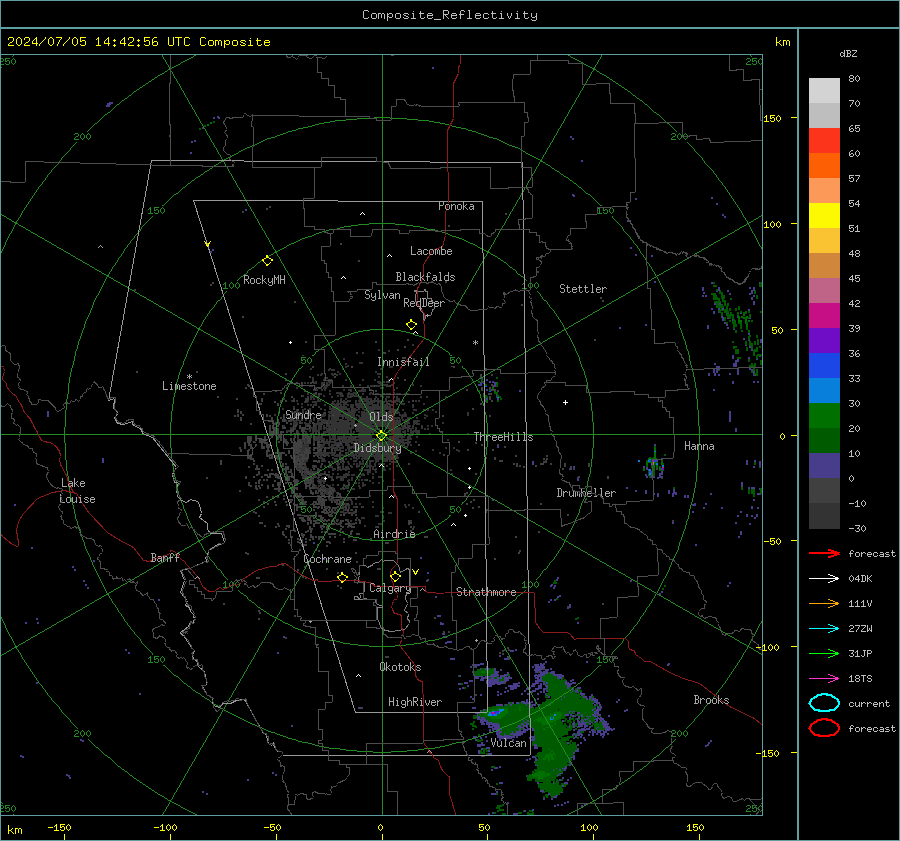Screen dimensions: 900x841
Task: Click the 30 dBZ green swatch
Action: click(824, 415)
